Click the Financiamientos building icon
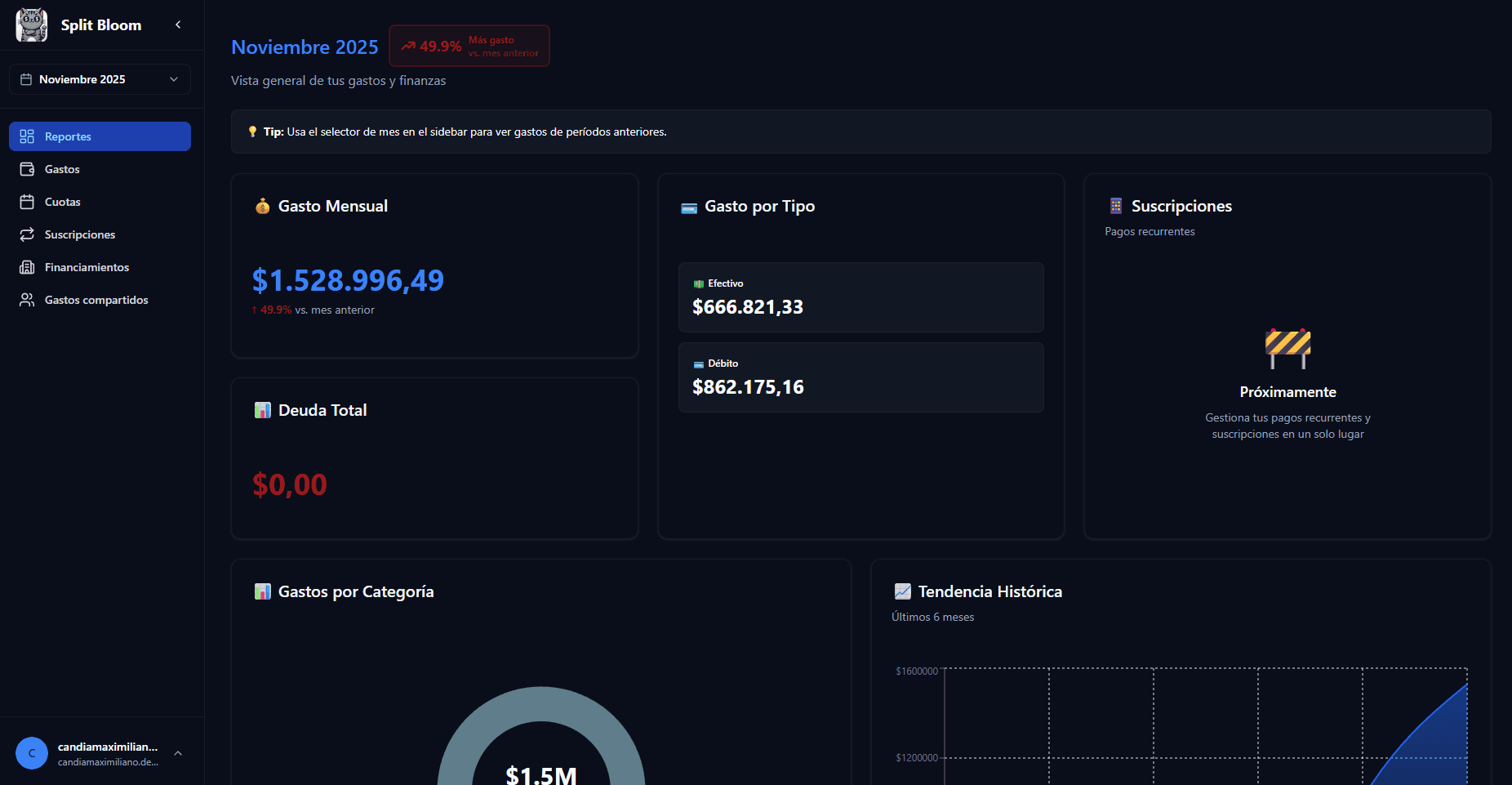Screen dimensions: 1512x785 [x=27, y=267]
